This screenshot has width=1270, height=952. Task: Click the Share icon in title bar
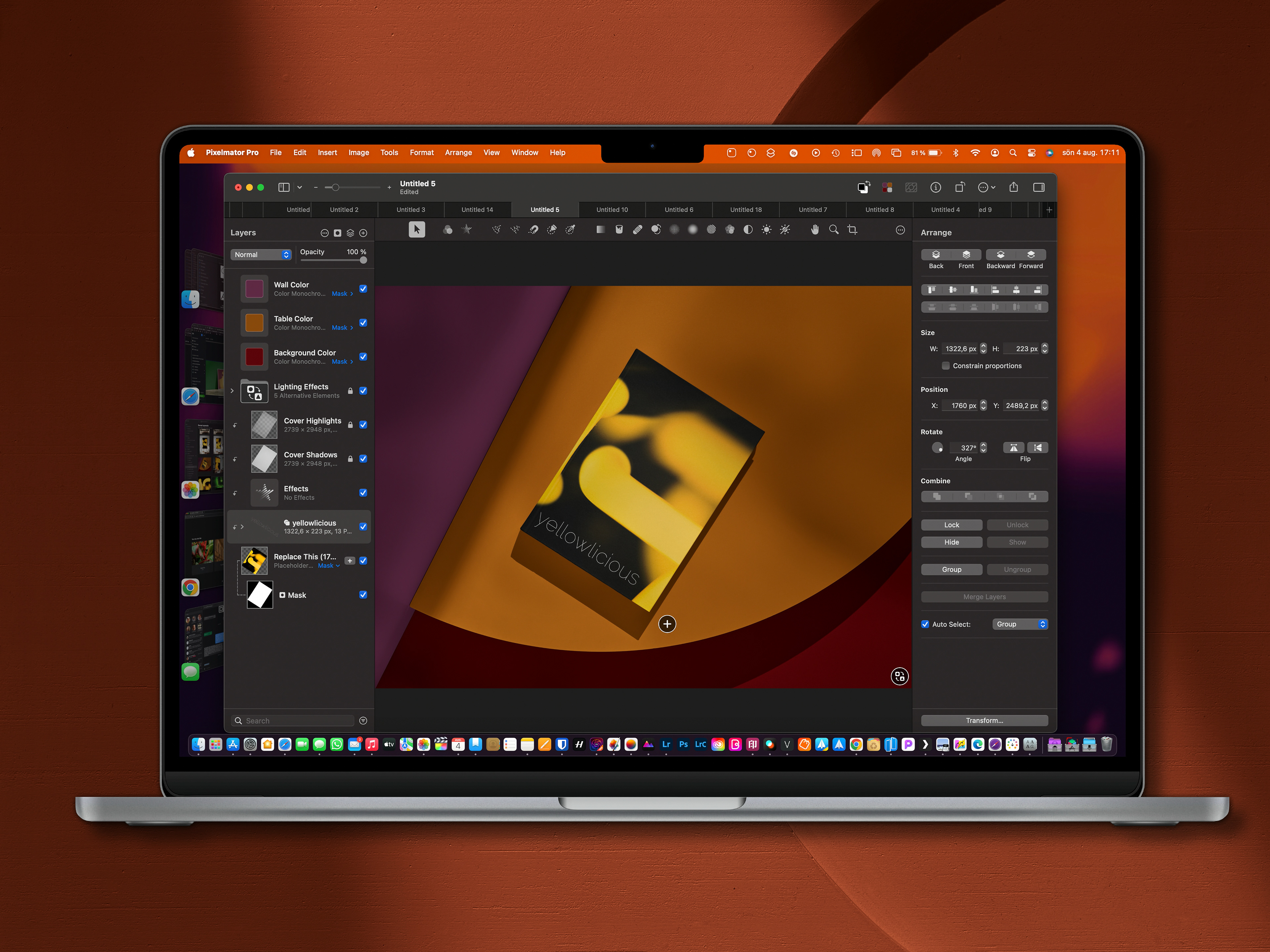tap(1013, 187)
